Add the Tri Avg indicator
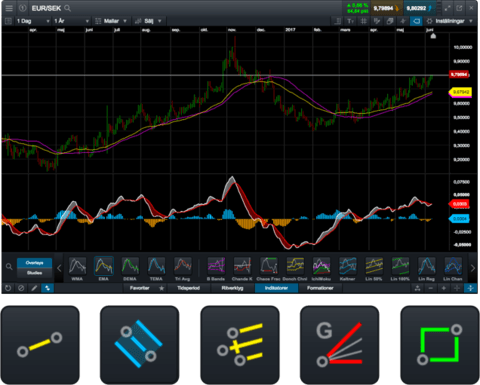This screenshot has height=385, width=480. coord(183,269)
